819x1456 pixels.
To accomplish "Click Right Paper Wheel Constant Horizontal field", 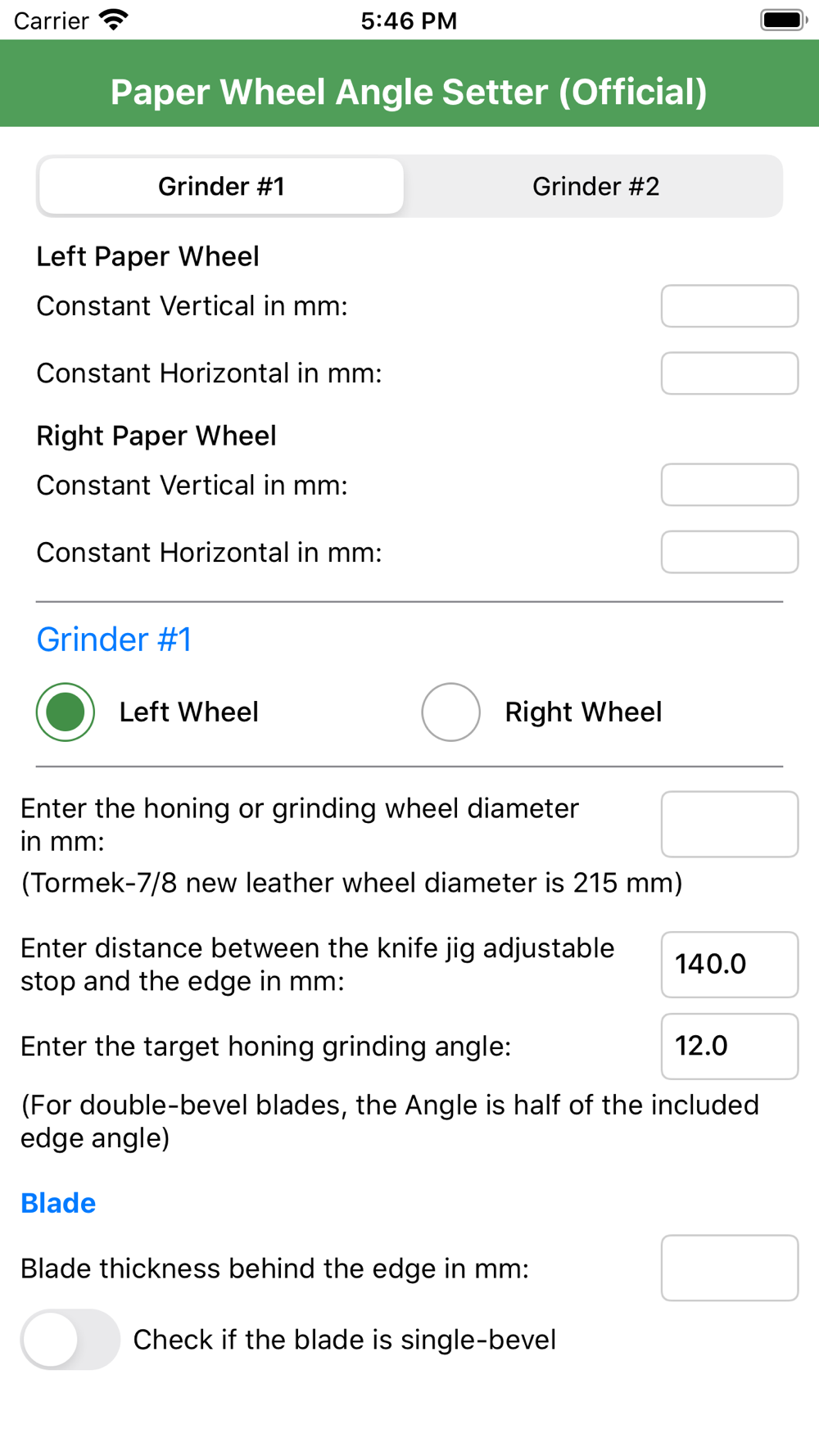I will [729, 552].
